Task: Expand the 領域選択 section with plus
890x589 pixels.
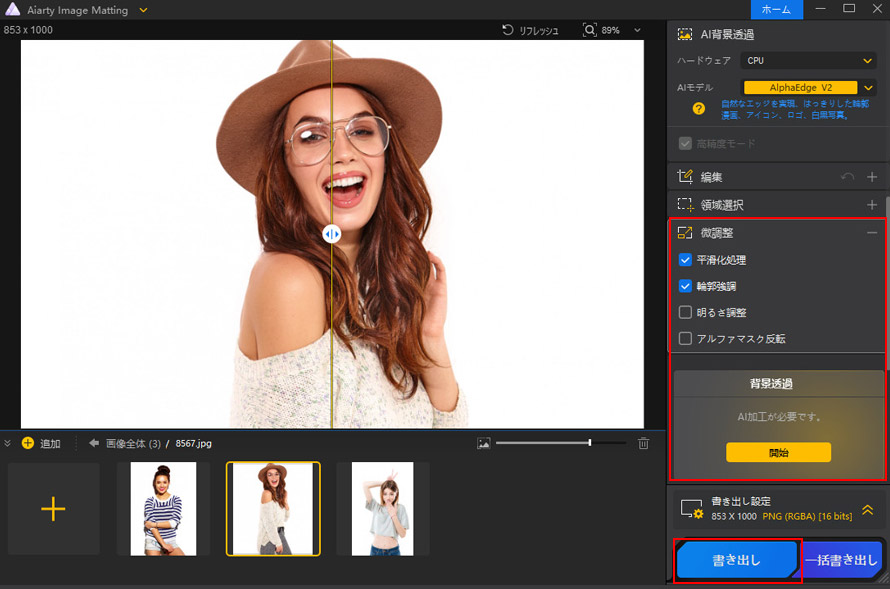Action: point(872,205)
